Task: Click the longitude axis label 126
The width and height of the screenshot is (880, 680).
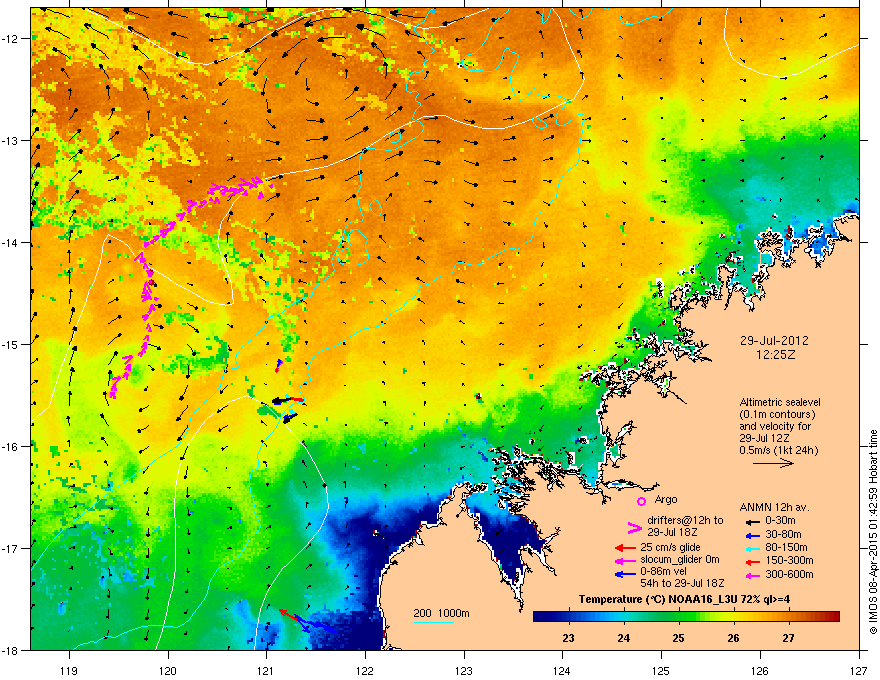Action: (x=760, y=671)
